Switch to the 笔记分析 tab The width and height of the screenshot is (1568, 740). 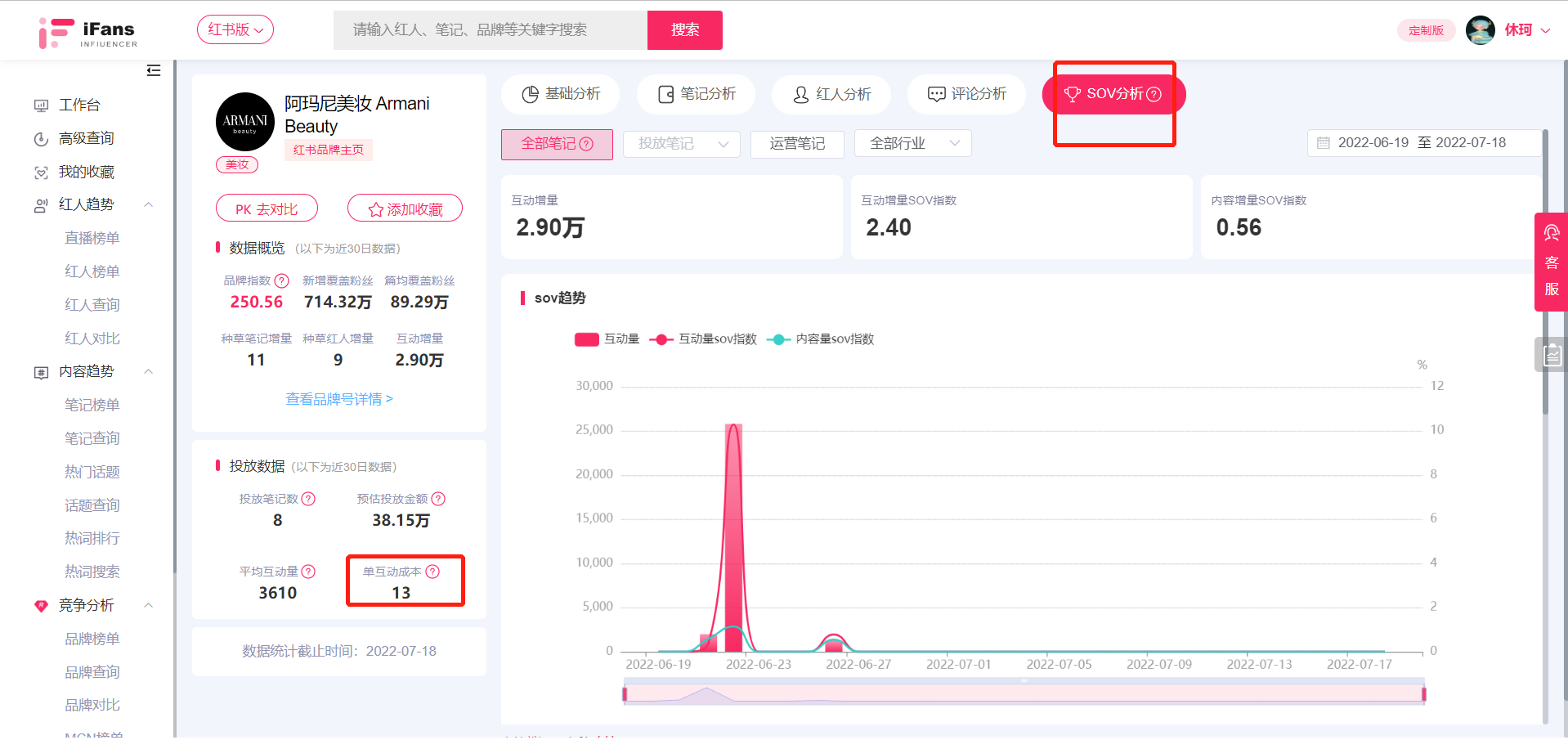click(696, 94)
